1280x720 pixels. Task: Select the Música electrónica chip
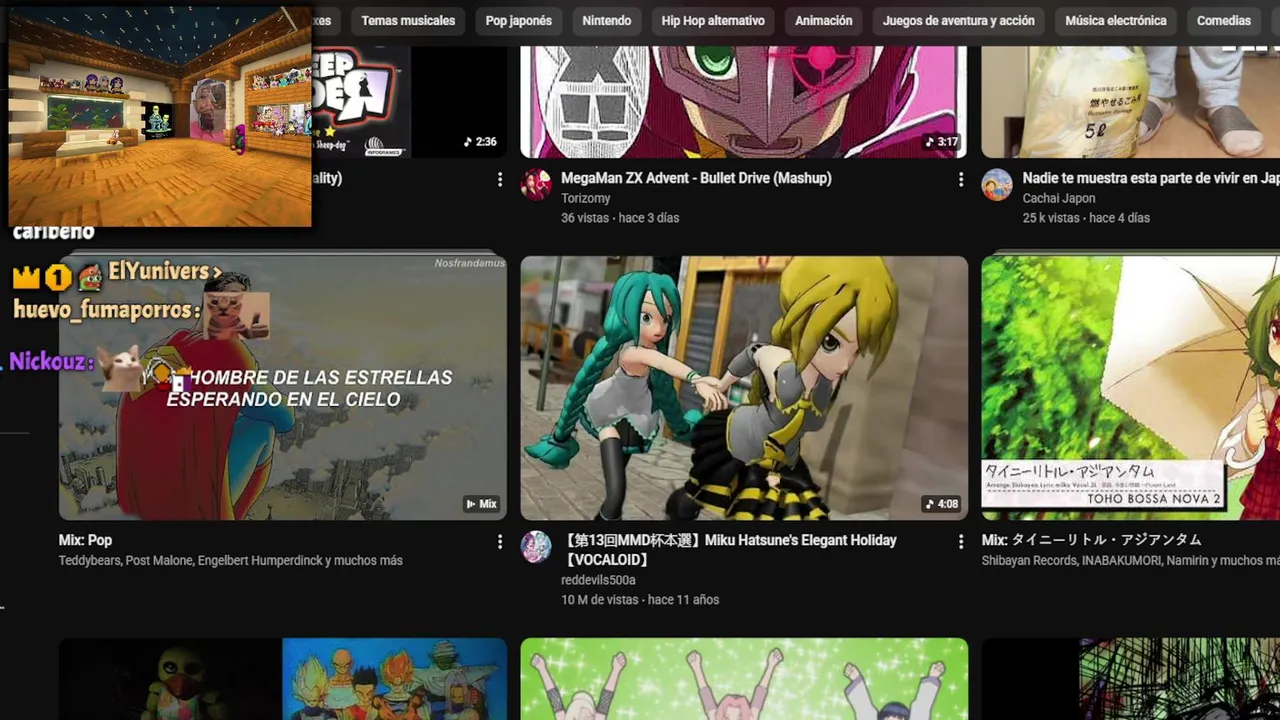tap(1116, 21)
